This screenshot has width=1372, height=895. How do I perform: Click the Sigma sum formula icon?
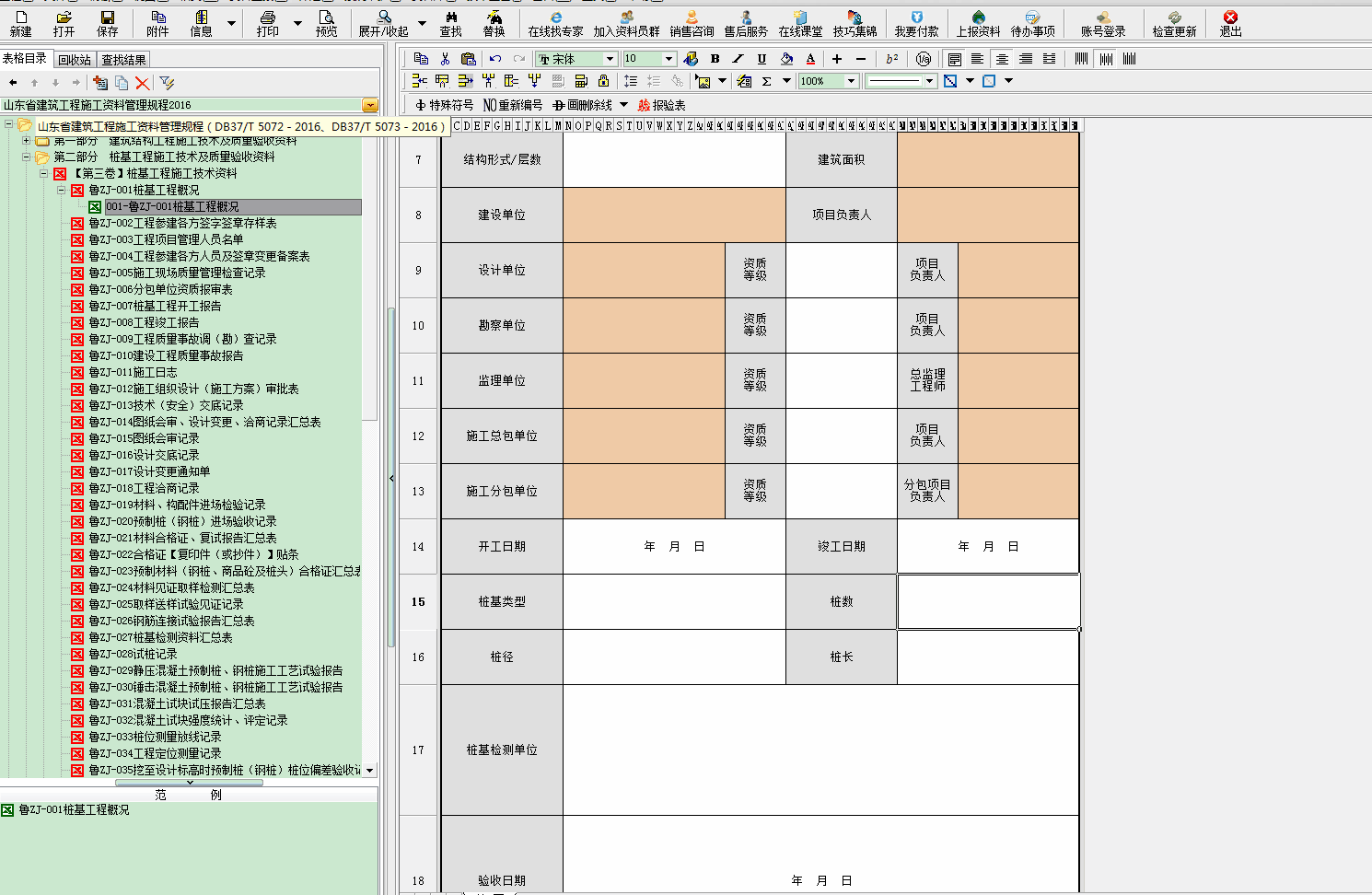pos(766,81)
